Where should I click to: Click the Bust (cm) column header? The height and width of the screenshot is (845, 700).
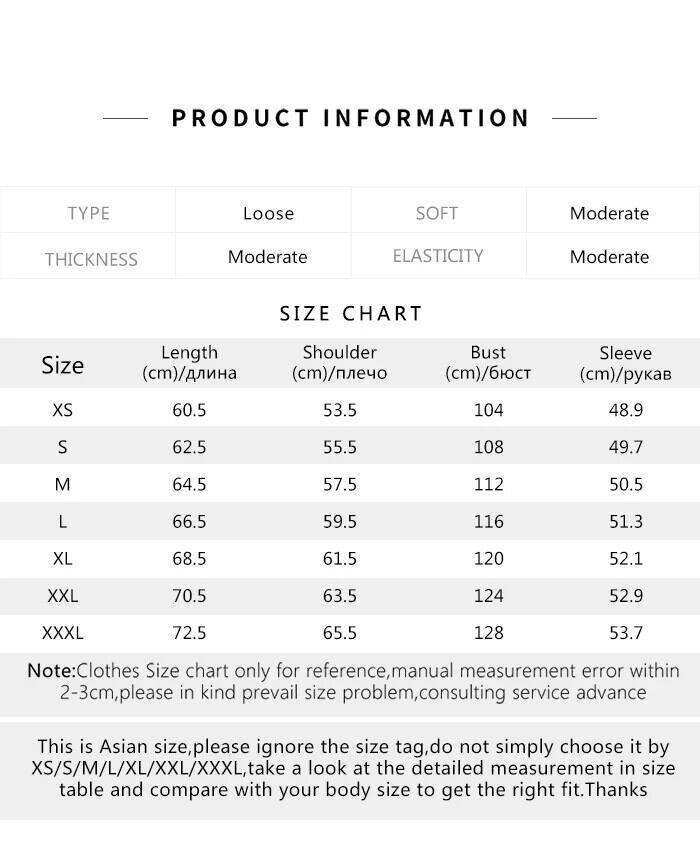(x=488, y=363)
